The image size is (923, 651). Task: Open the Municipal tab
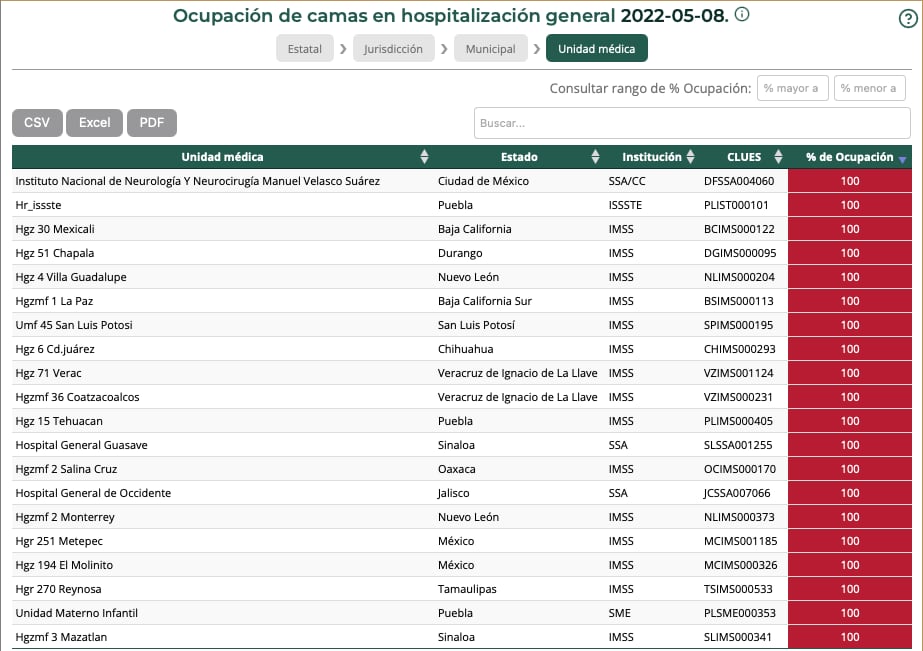tap(490, 49)
